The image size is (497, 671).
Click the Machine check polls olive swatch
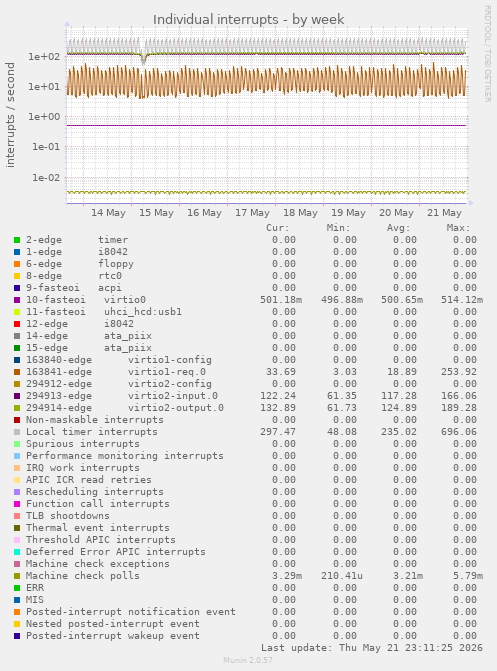pos(17,576)
